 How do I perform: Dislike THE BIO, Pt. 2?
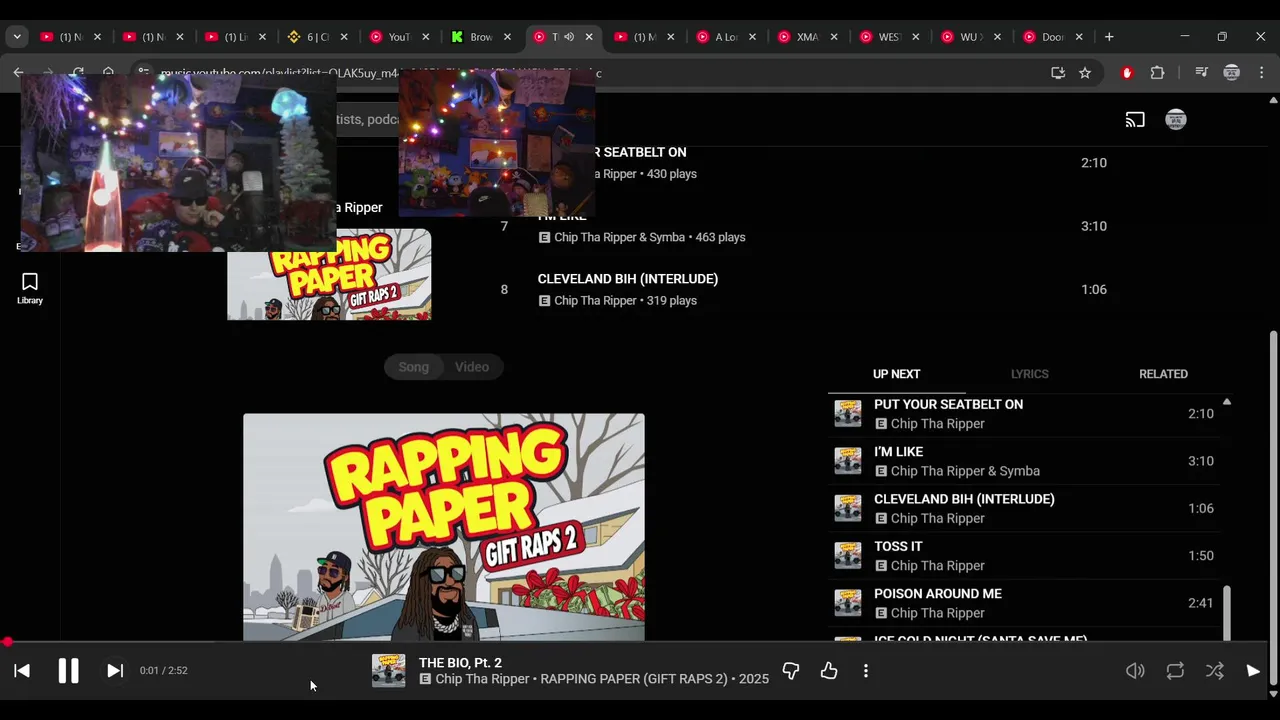click(791, 671)
